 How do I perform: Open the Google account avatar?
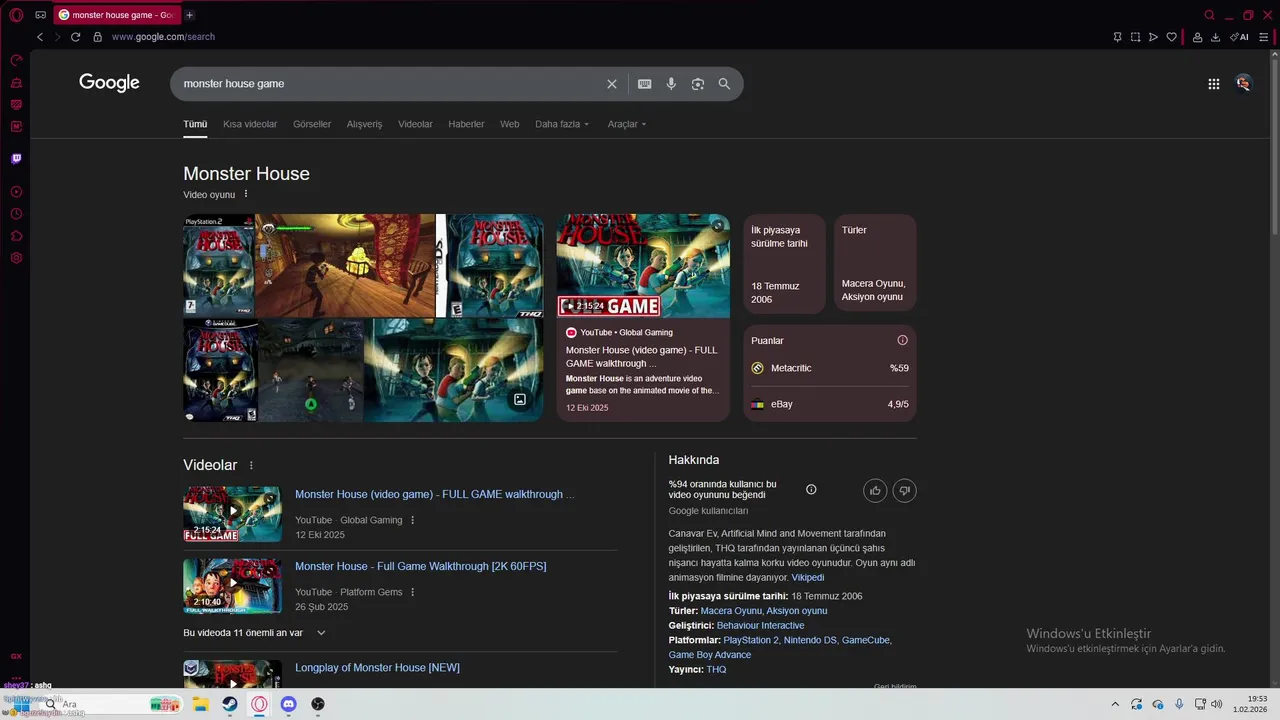click(x=1243, y=84)
